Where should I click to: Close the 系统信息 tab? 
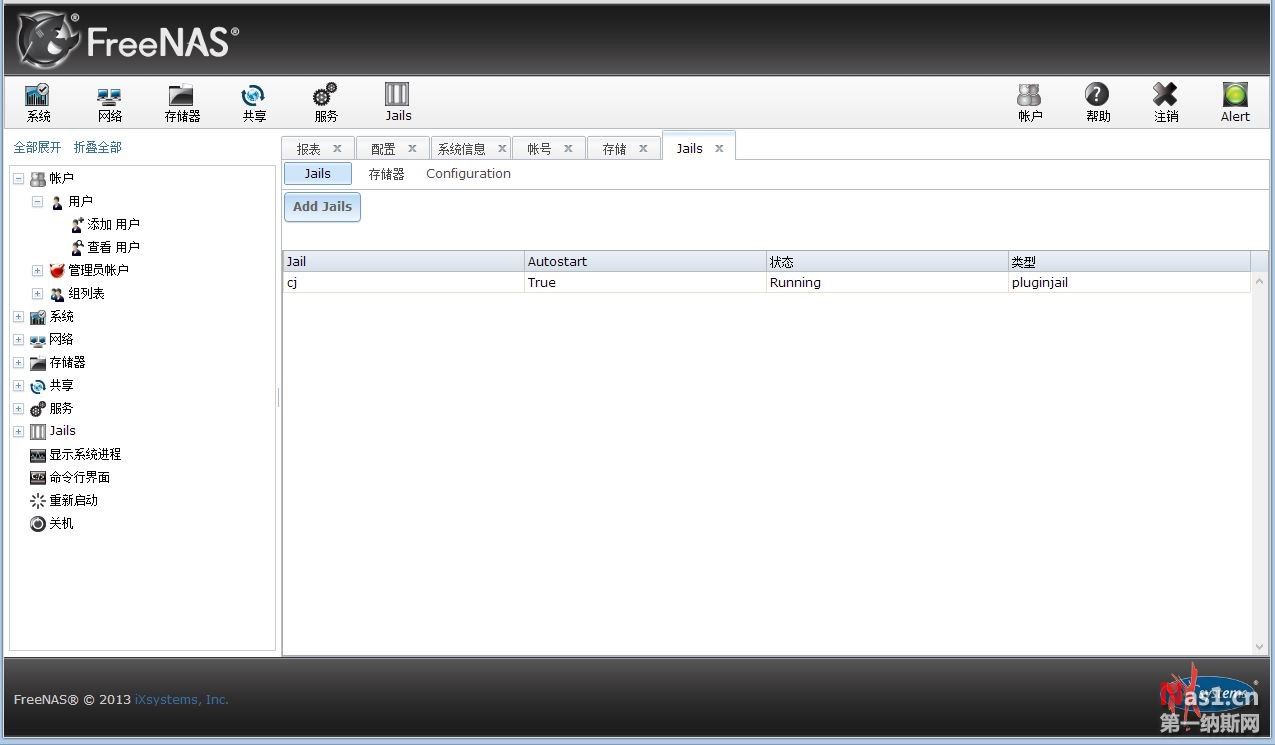[502, 148]
